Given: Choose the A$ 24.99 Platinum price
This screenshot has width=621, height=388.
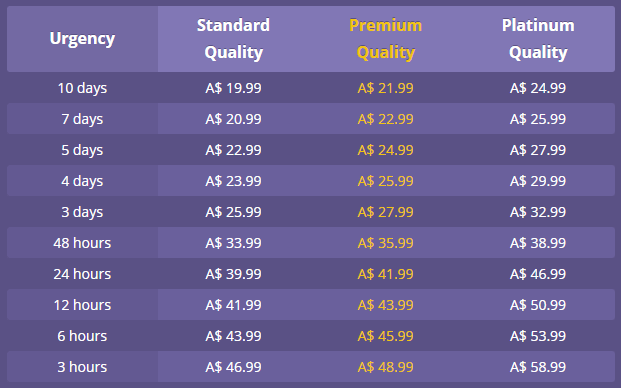Looking at the screenshot, I should tap(538, 88).
